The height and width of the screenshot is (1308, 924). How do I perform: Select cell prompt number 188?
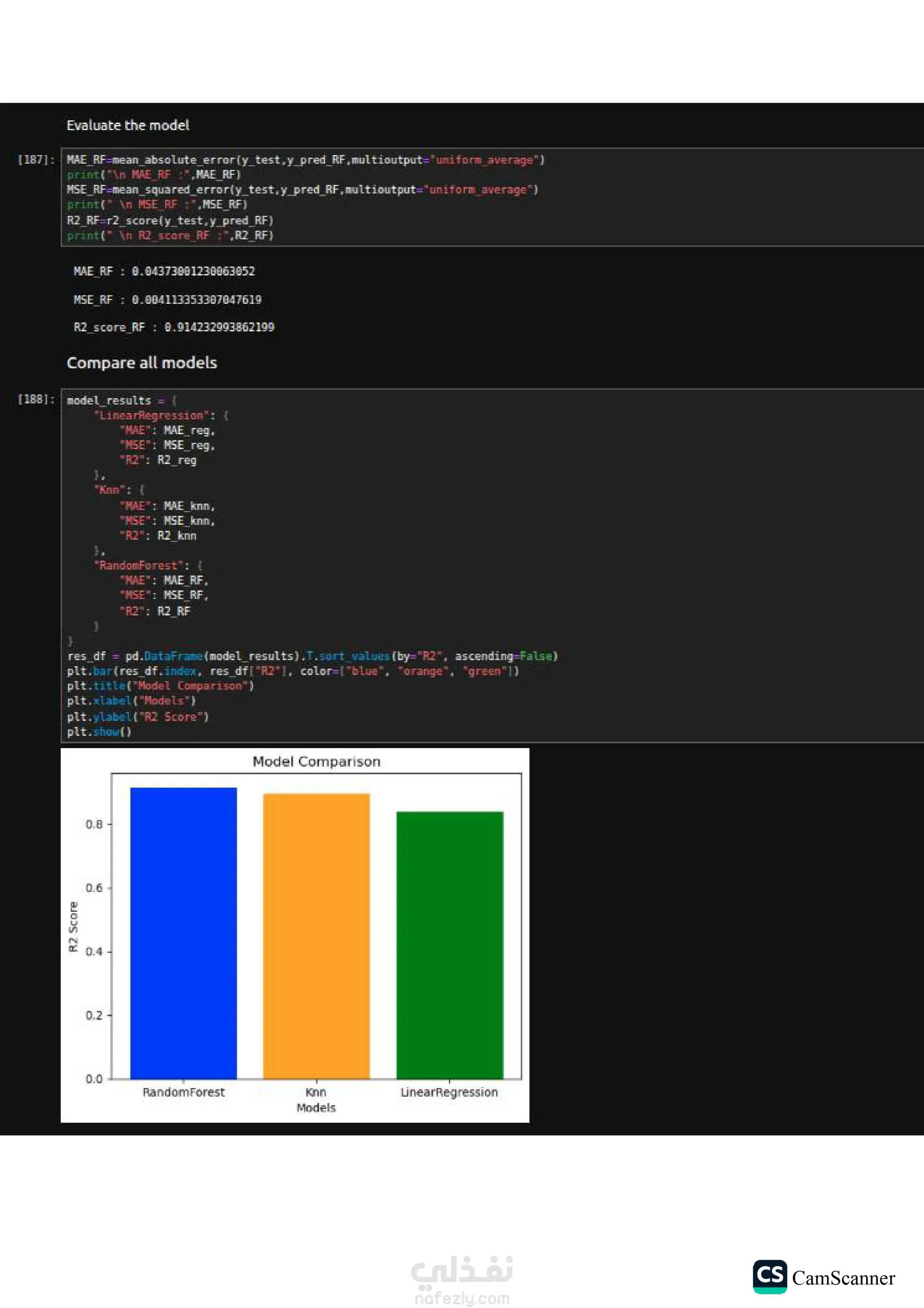pyautogui.click(x=35, y=400)
